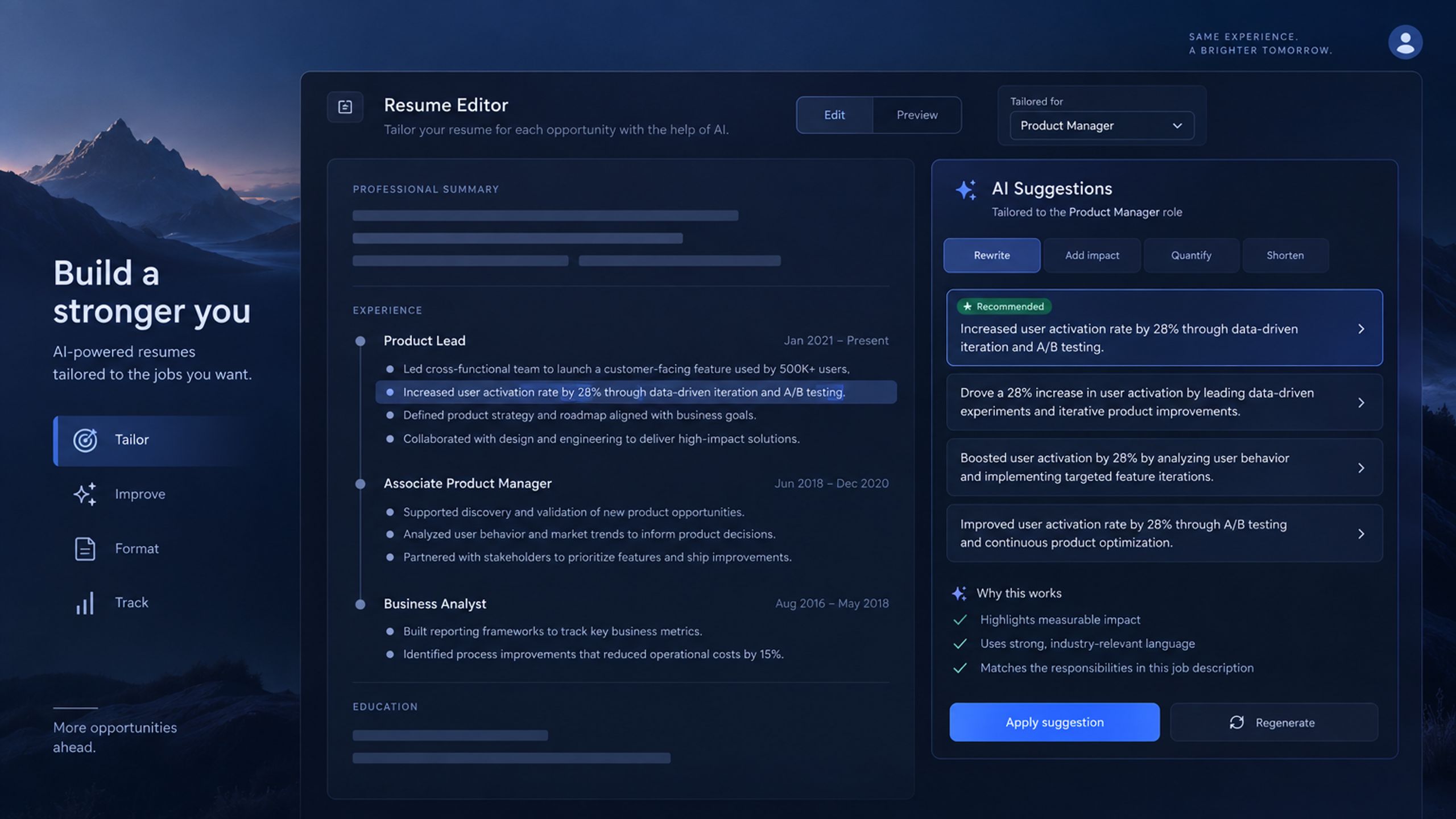This screenshot has height=819, width=1456.
Task: Expand the 'Improved user activation rate' suggestion chevron
Action: tap(1361, 534)
